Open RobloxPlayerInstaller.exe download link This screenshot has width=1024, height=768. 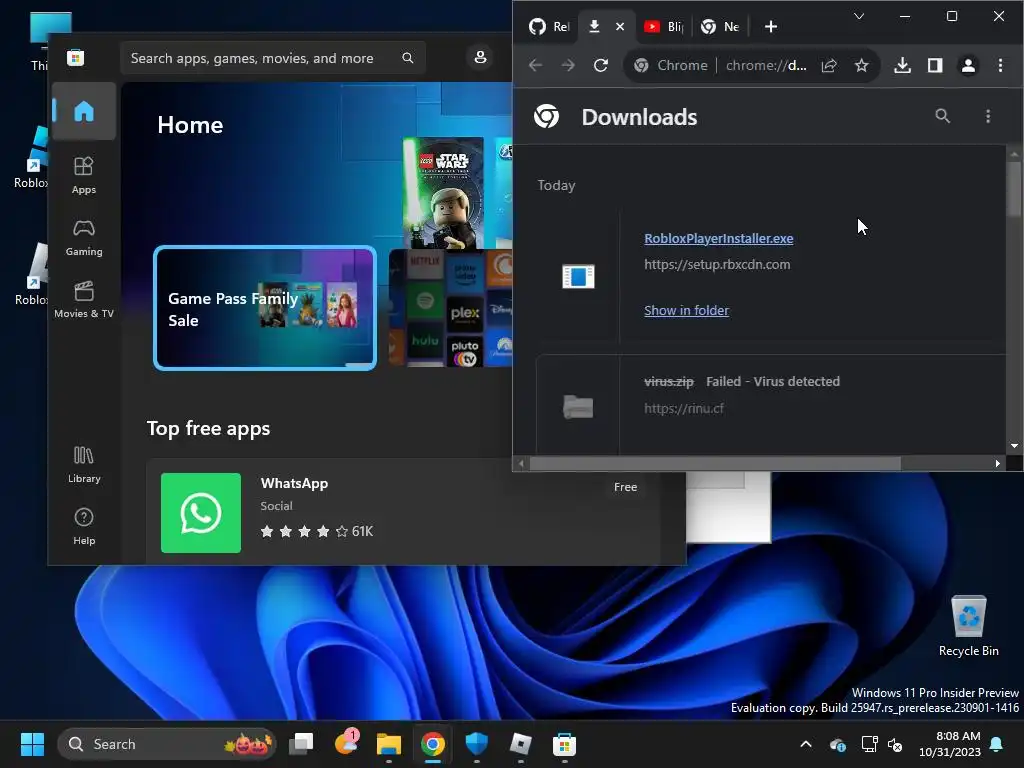tap(718, 238)
